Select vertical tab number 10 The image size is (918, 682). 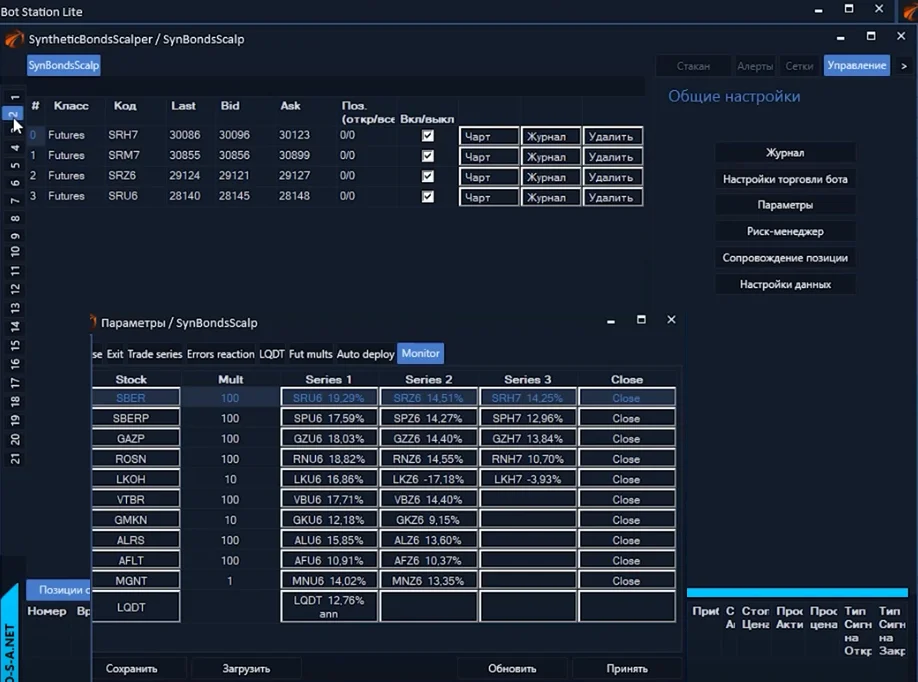point(15,252)
